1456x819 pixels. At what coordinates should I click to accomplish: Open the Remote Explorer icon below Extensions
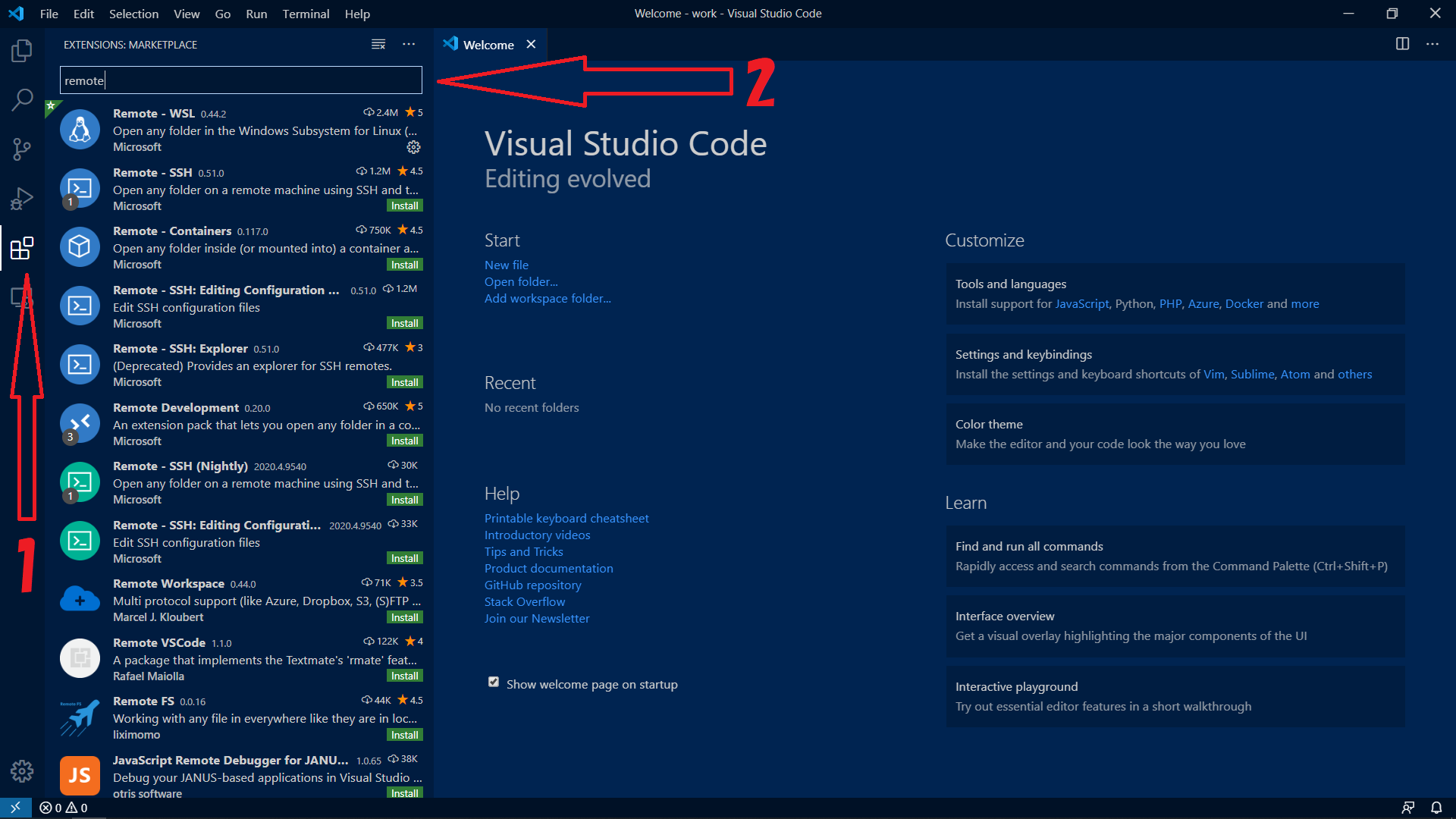22,297
